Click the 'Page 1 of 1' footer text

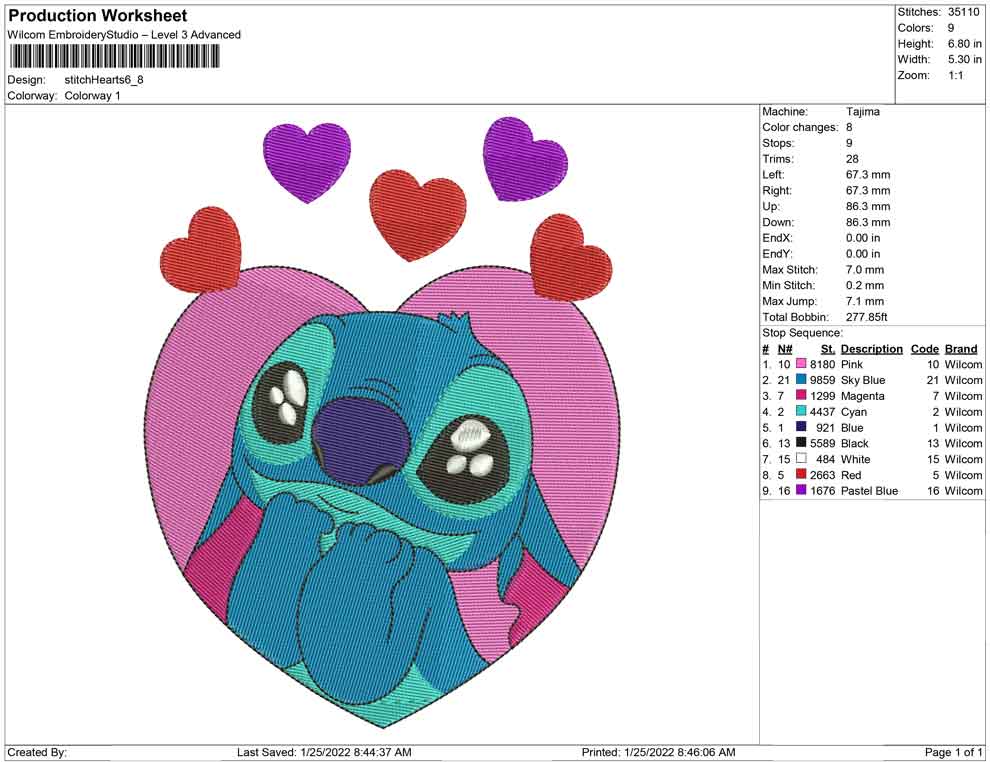coord(953,752)
